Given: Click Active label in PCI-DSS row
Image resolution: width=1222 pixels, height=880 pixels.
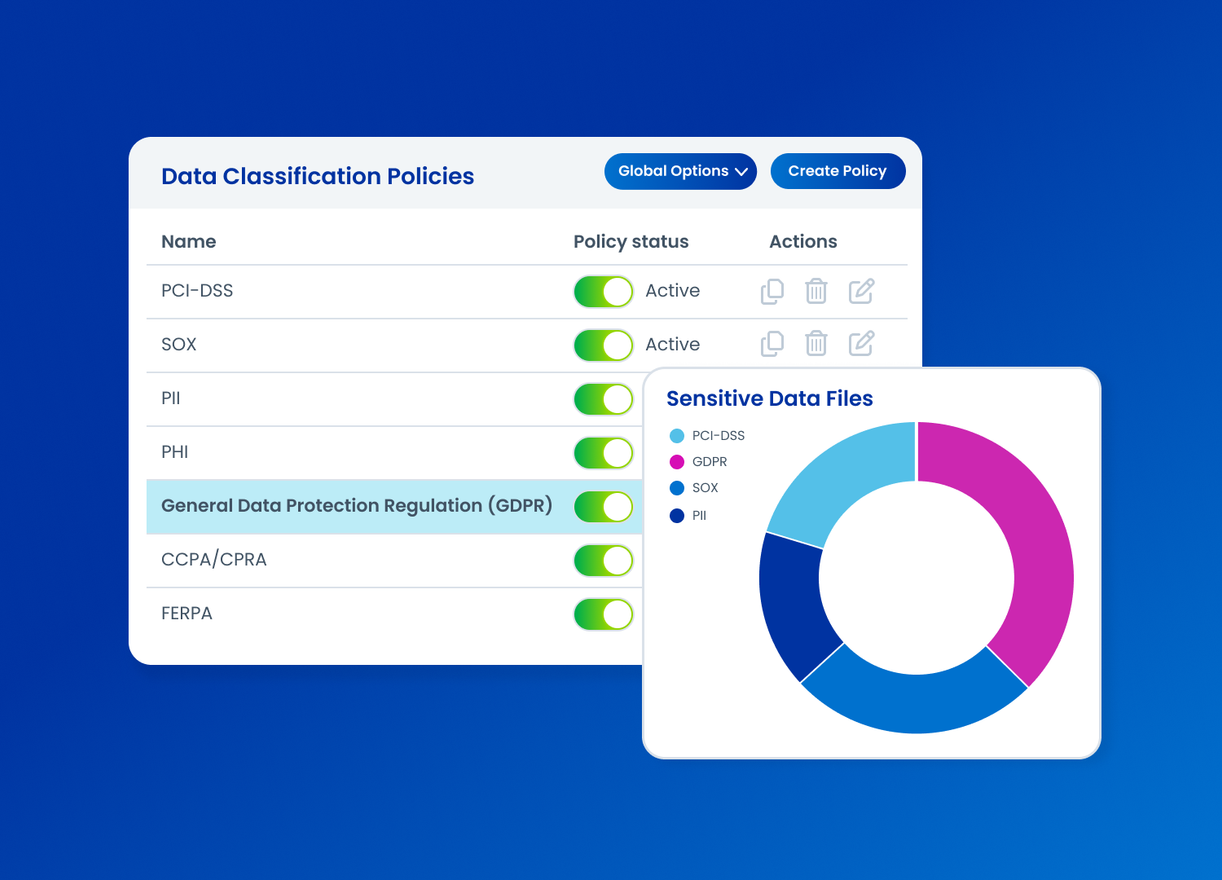Looking at the screenshot, I should coord(672,291).
